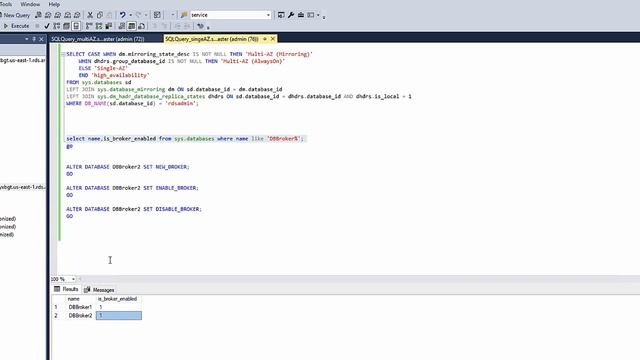This screenshot has width=640, height=360.
Task: Toggle Include Live Query Statistics
Action: coord(99,26)
